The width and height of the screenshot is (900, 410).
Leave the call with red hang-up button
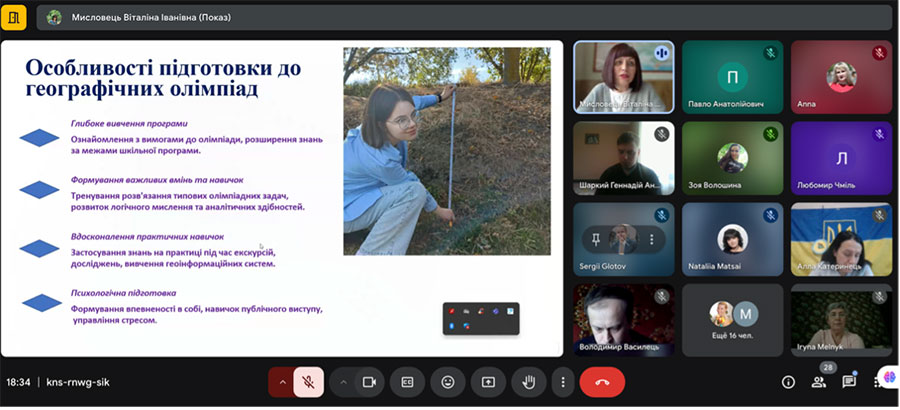point(602,382)
